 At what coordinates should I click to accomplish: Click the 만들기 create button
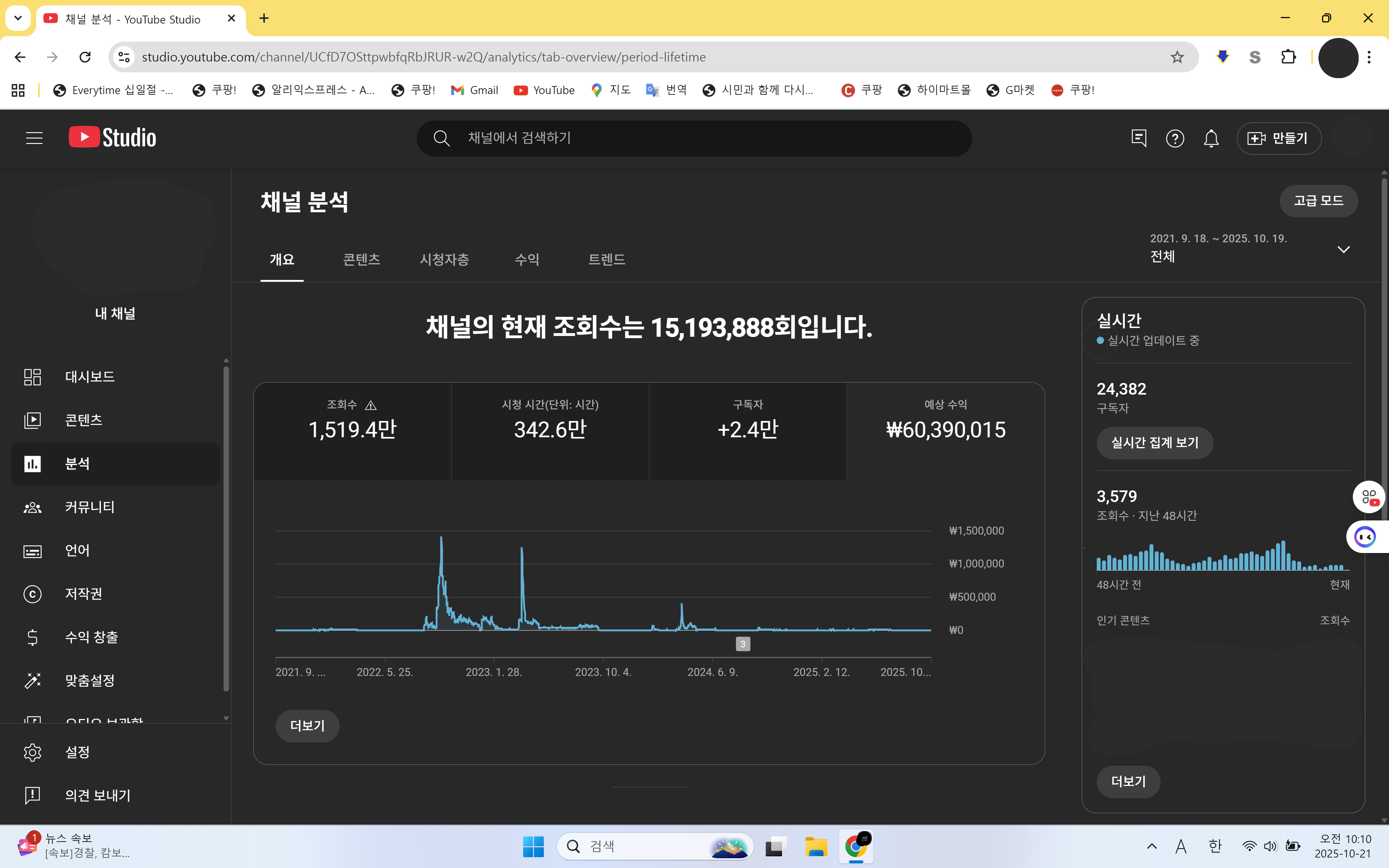[x=1279, y=139]
